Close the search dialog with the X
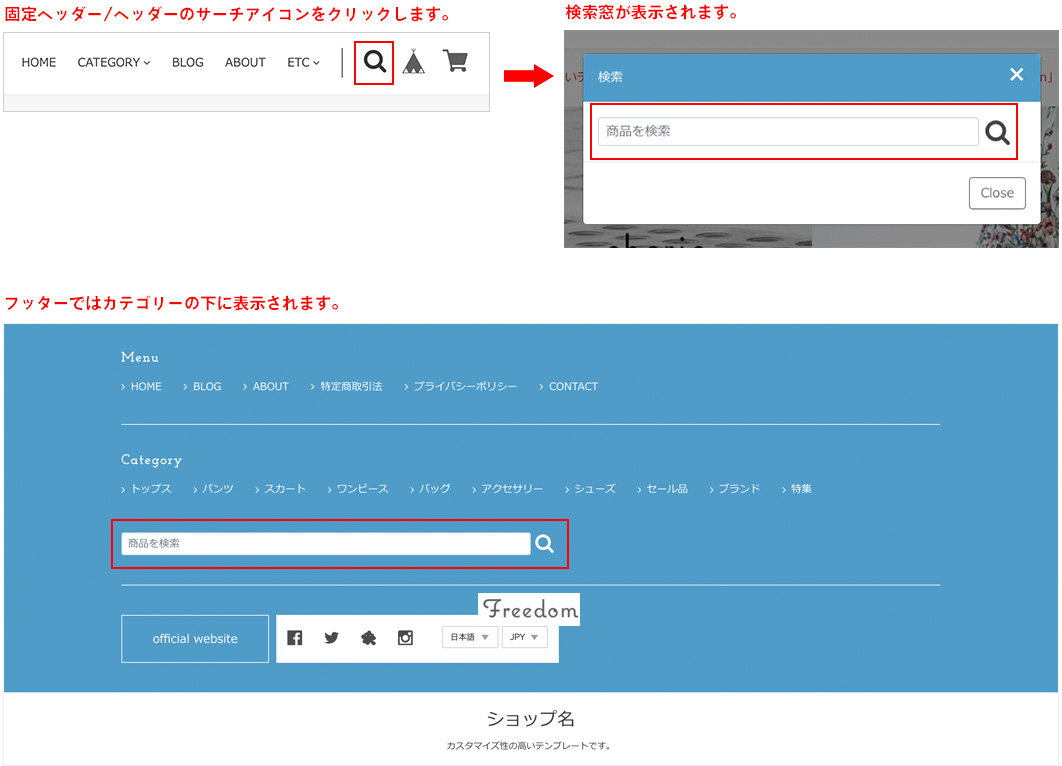The image size is (1062, 766). (x=1016, y=75)
